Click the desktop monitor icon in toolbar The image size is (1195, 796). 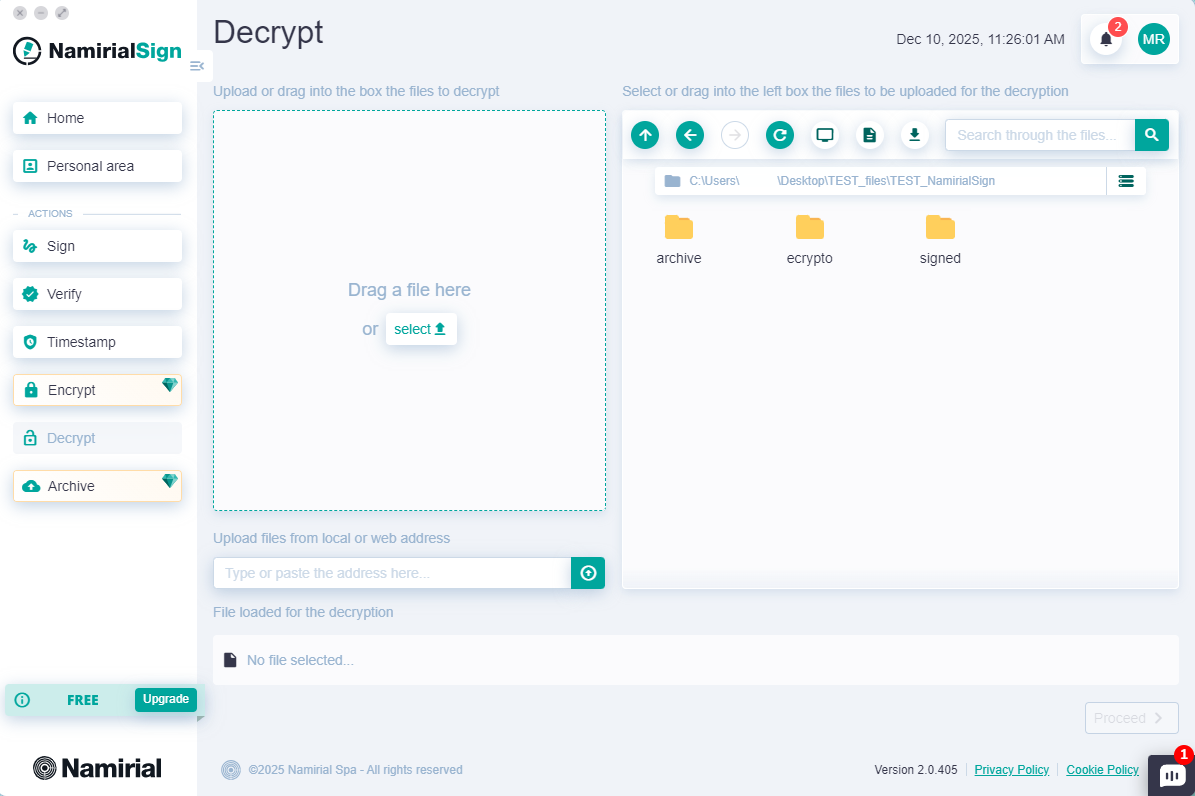pyautogui.click(x=825, y=135)
